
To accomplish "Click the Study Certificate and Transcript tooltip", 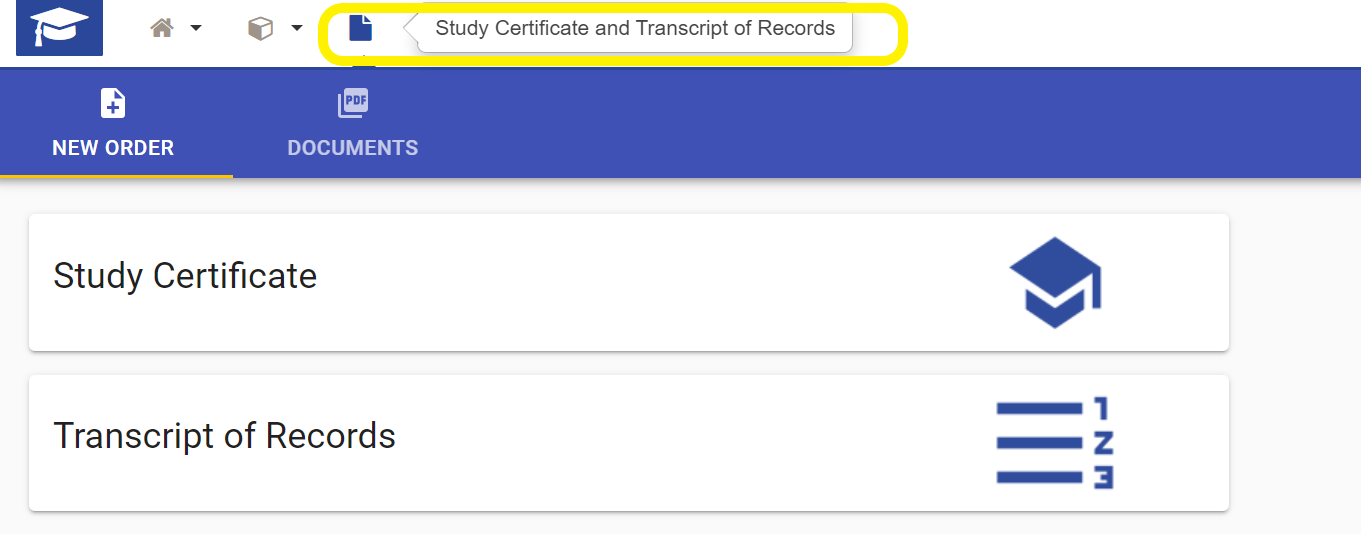I will click(635, 28).
